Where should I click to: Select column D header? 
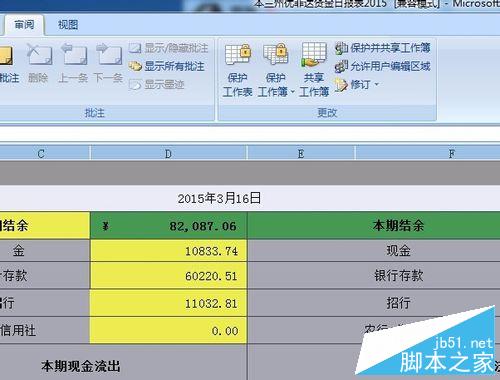pos(168,154)
